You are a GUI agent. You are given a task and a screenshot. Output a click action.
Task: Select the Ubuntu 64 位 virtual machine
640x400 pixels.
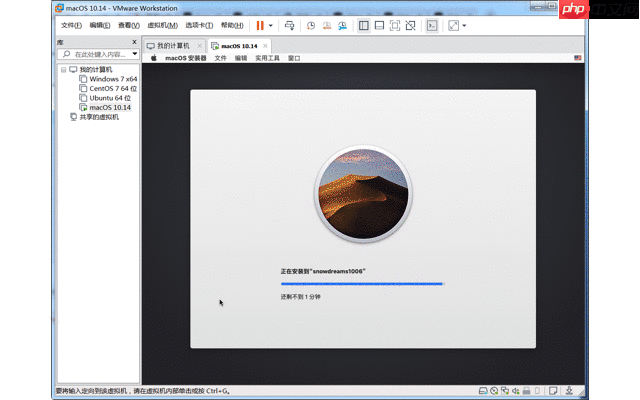tap(110, 98)
